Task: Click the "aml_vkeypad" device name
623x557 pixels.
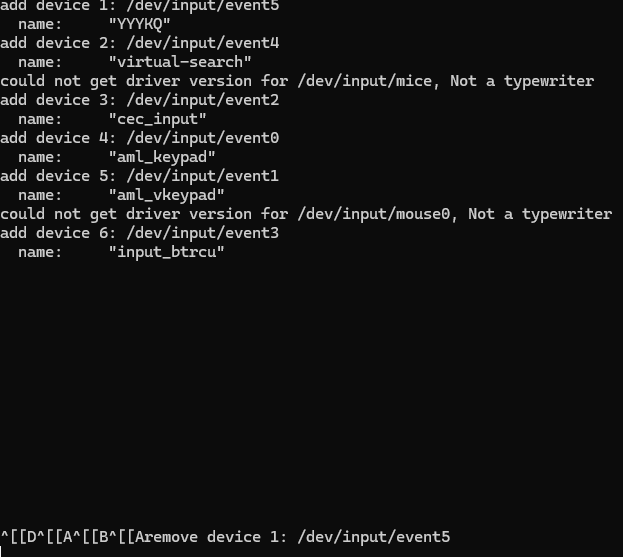Action: coord(166,195)
